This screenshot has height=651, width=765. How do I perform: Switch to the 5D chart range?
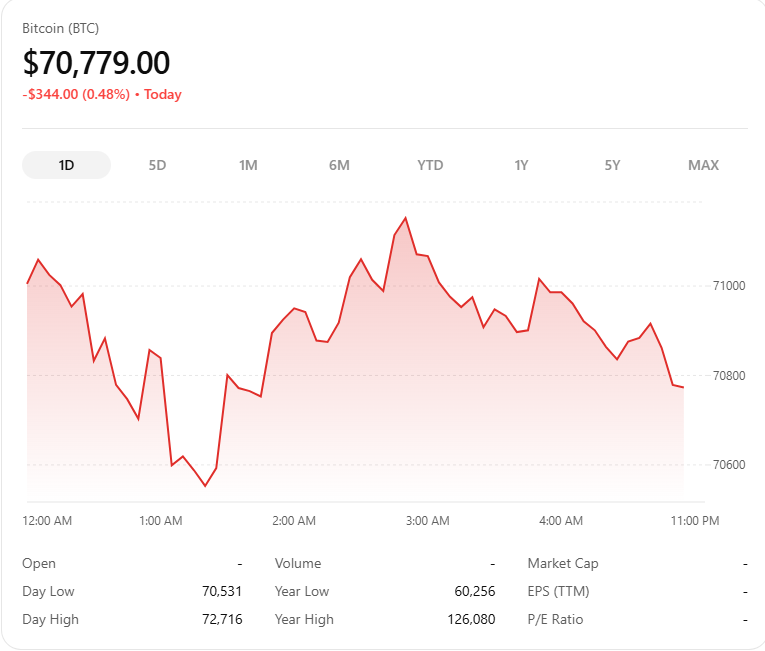pyautogui.click(x=157, y=165)
